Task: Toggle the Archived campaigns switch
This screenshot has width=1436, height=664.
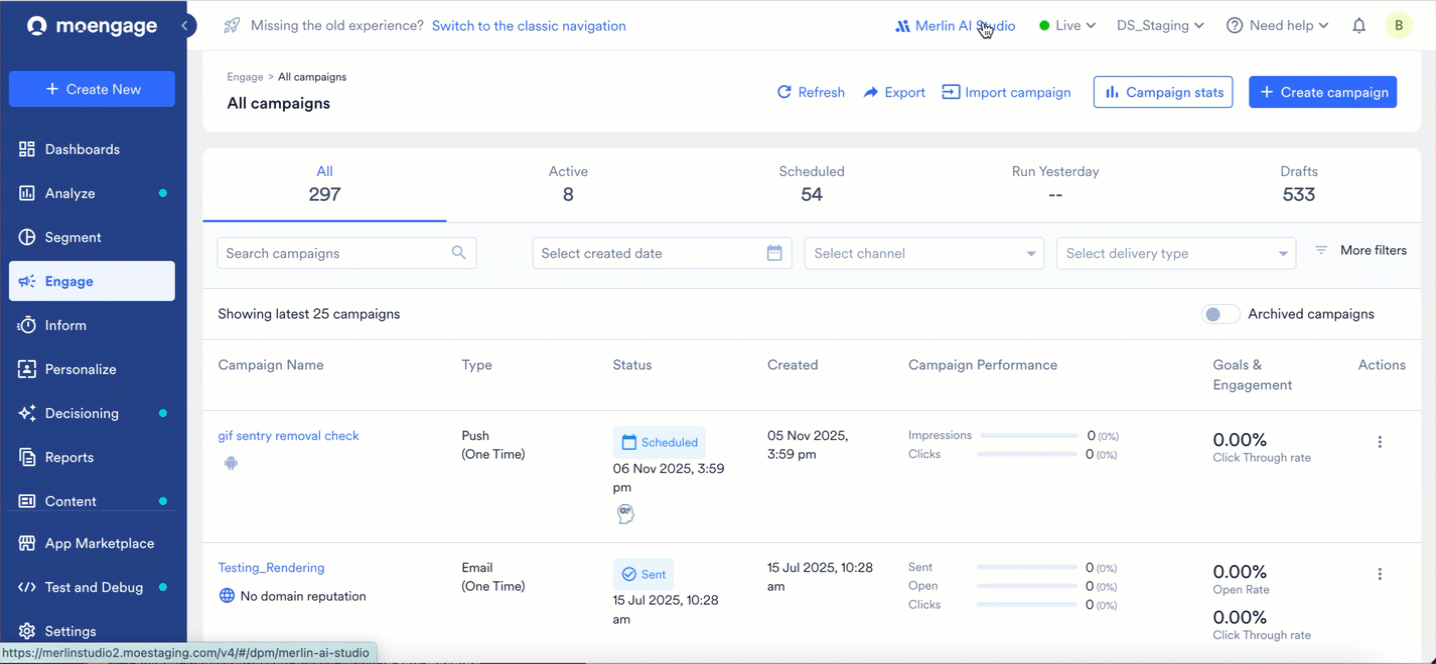Action: pyautogui.click(x=1221, y=314)
